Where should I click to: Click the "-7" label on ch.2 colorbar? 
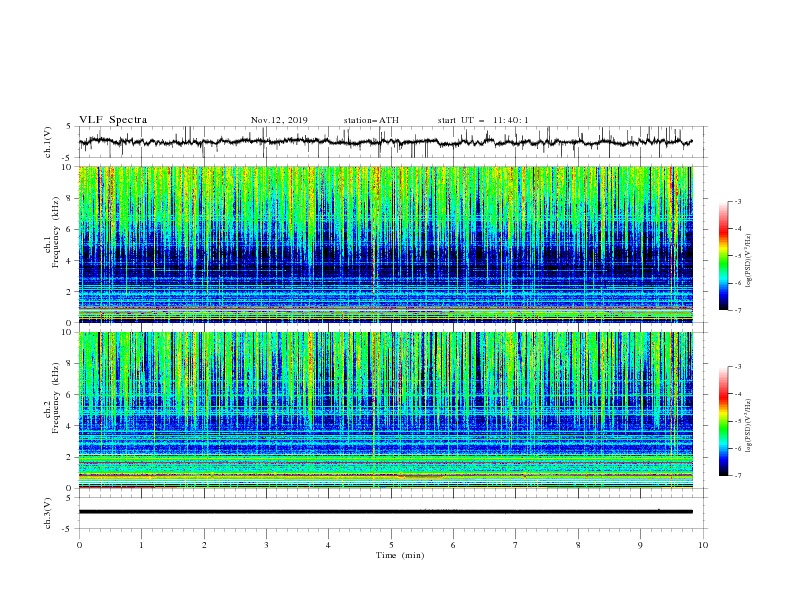(x=738, y=476)
